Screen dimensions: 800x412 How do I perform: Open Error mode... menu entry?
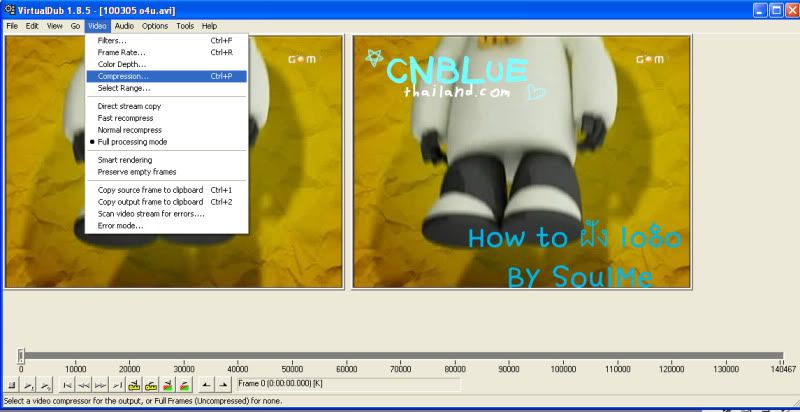coord(166,226)
